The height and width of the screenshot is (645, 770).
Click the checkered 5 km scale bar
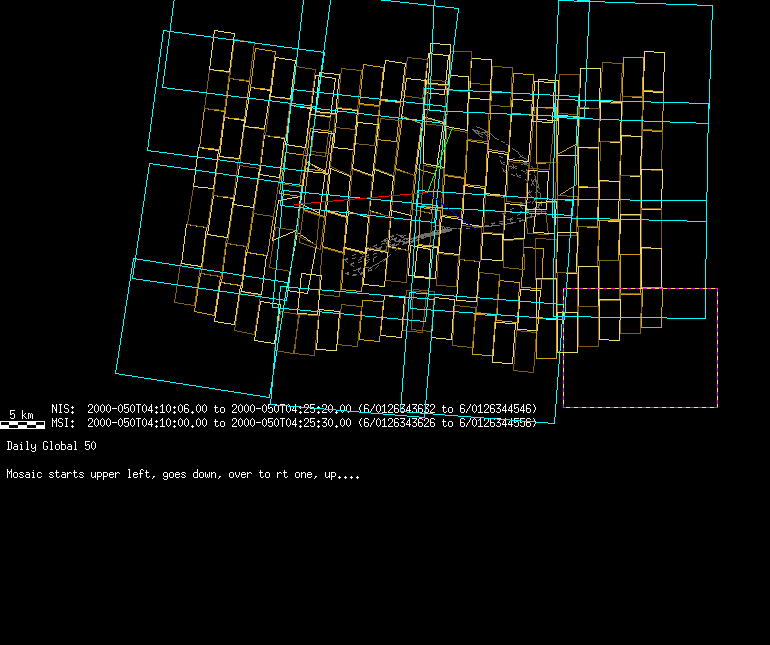(x=22, y=424)
